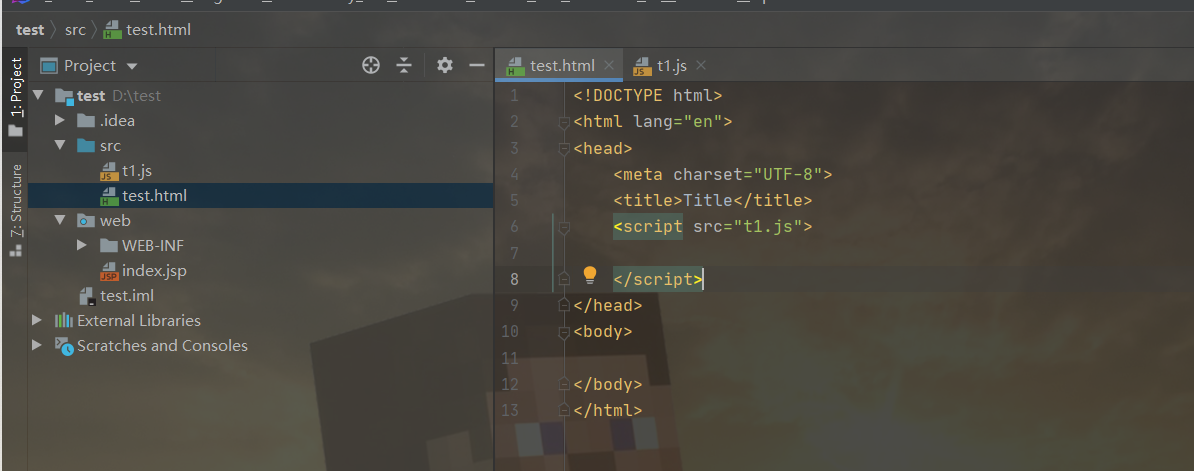The height and width of the screenshot is (471, 1194).
Task: Toggle the Z: Structure tool window tab
Action: (14, 208)
